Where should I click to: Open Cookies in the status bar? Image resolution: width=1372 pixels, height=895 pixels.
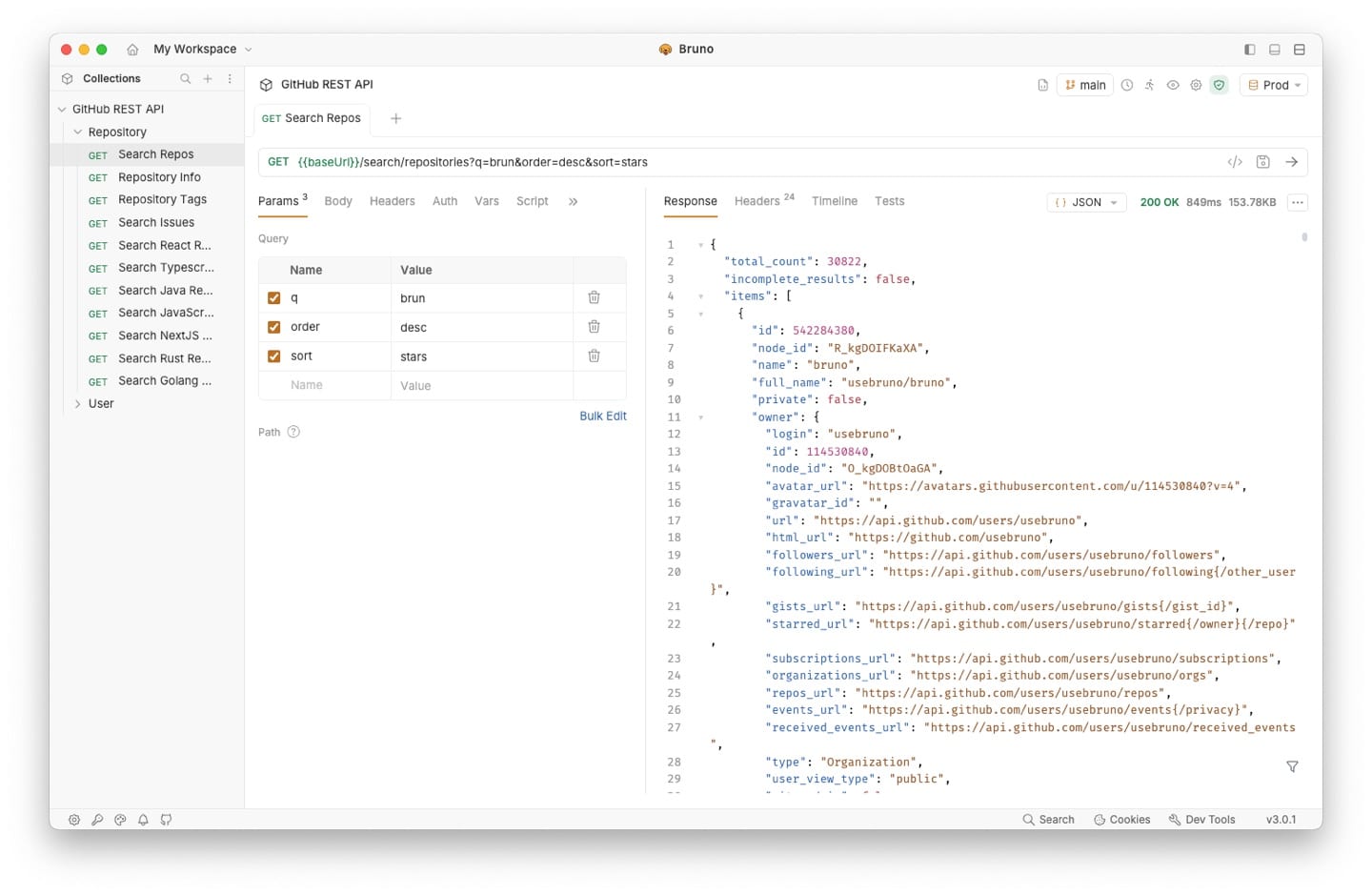1121,820
